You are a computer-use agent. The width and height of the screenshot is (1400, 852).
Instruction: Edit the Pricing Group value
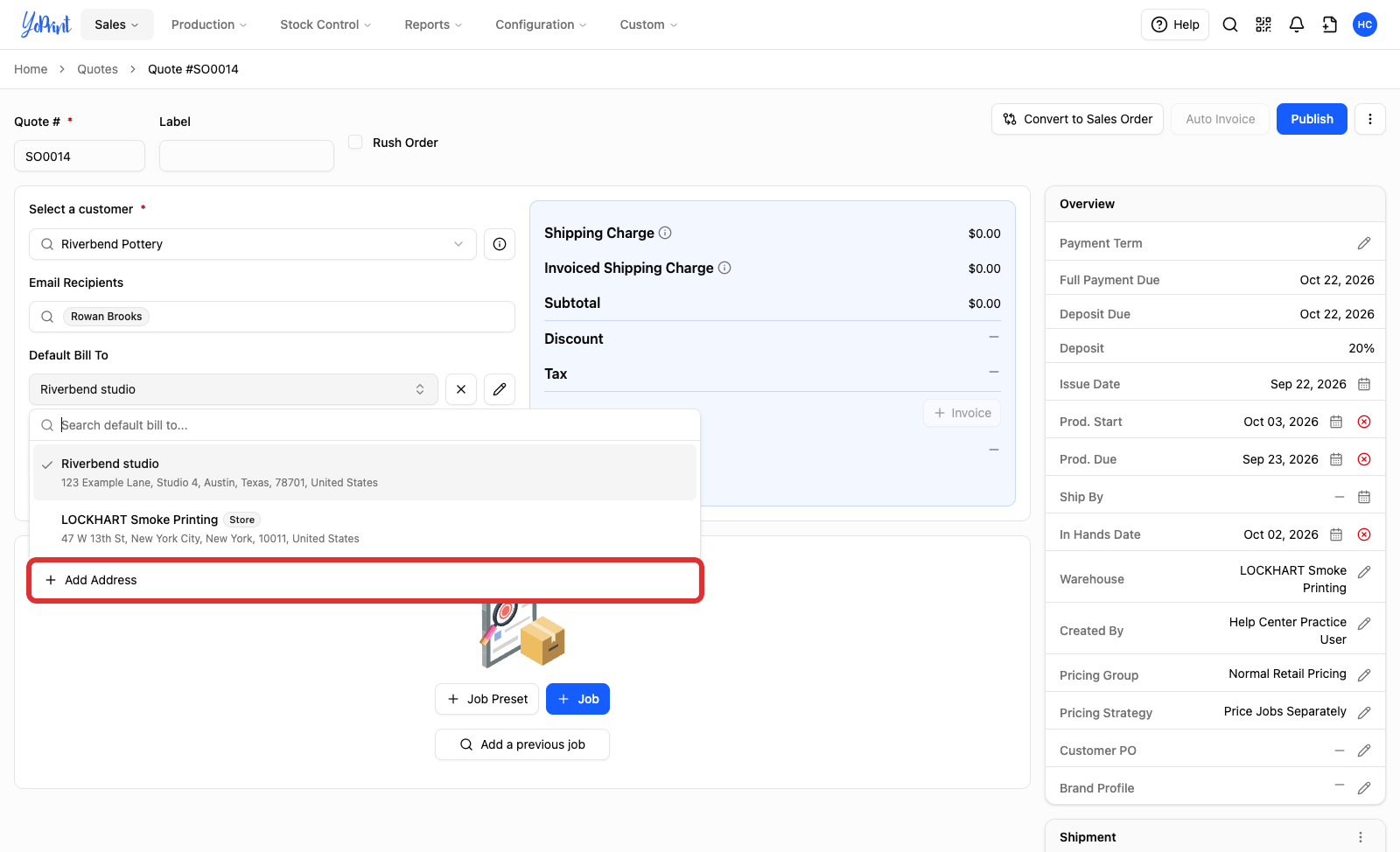tap(1364, 675)
